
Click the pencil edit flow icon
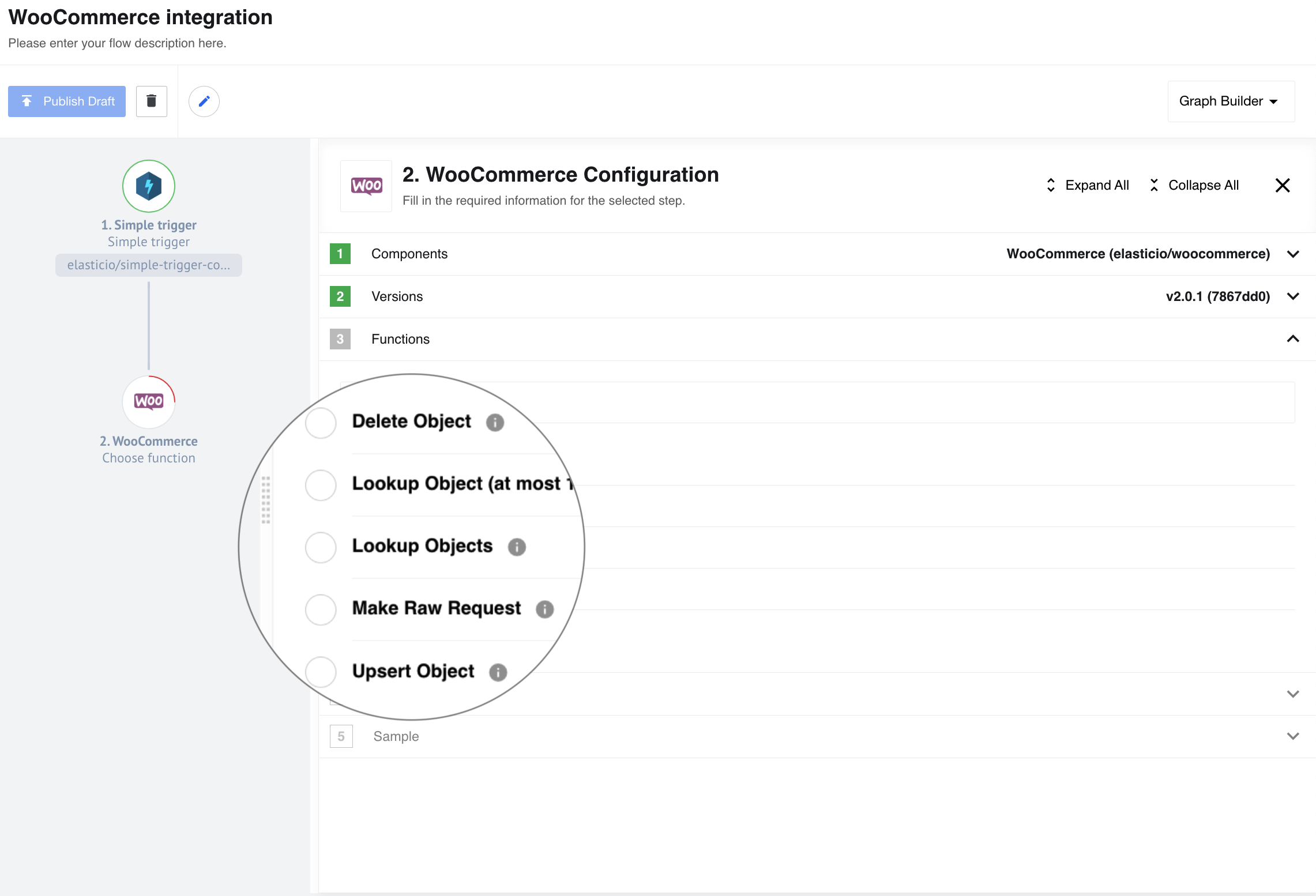pyautogui.click(x=204, y=101)
